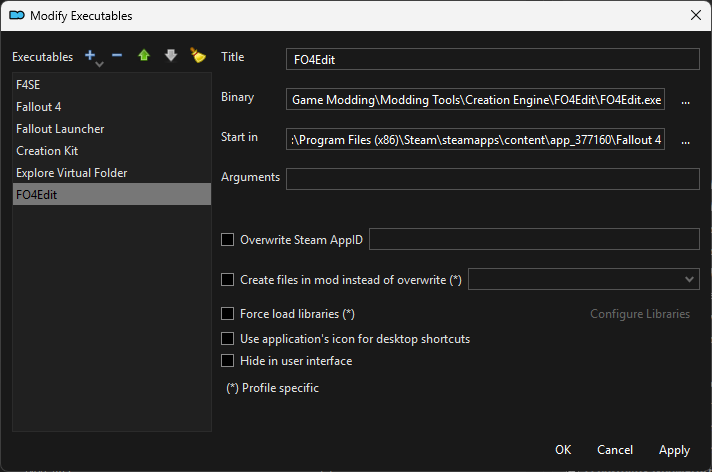Click the Apply button
This screenshot has height=472, width=712.
pos(674,450)
